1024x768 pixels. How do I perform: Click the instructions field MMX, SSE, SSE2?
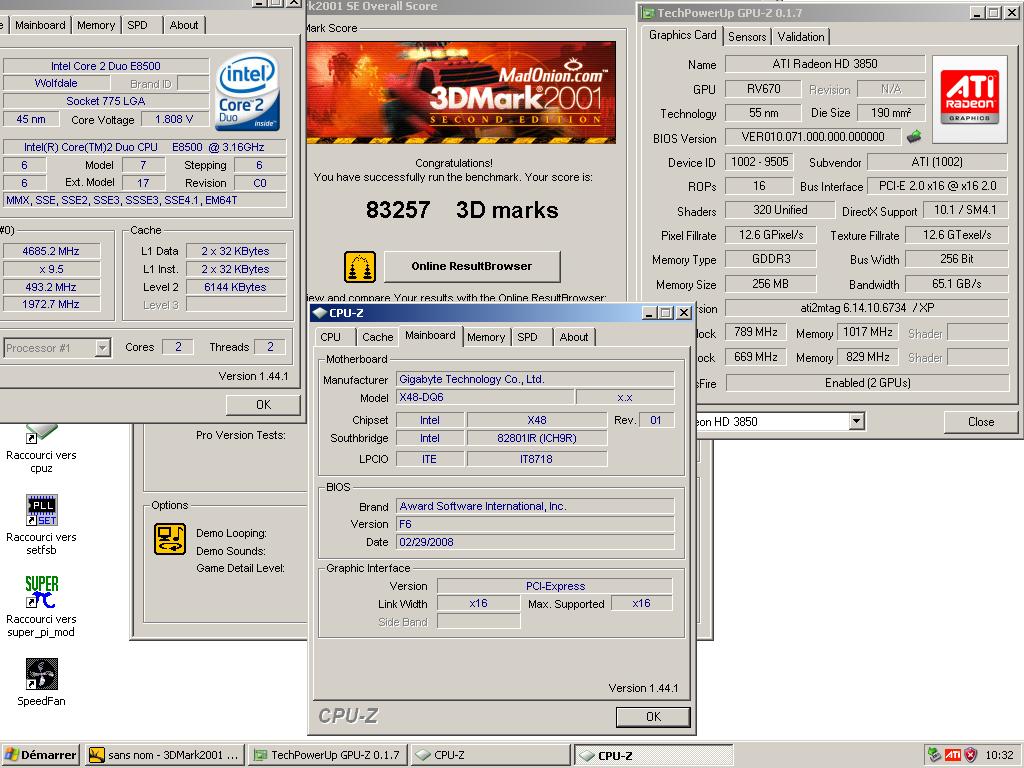[x=144, y=200]
